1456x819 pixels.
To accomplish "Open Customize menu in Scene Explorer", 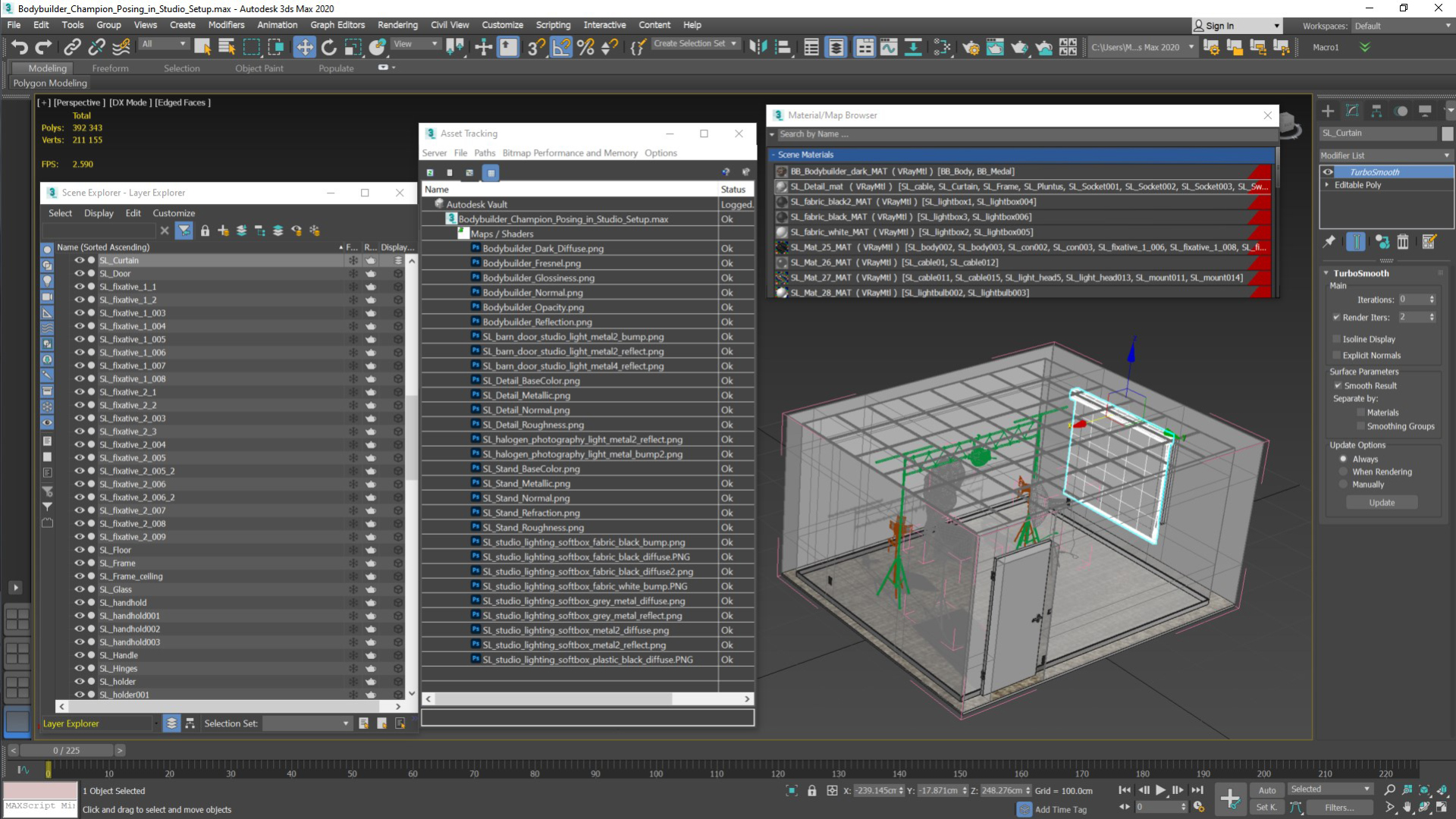I will click(174, 213).
